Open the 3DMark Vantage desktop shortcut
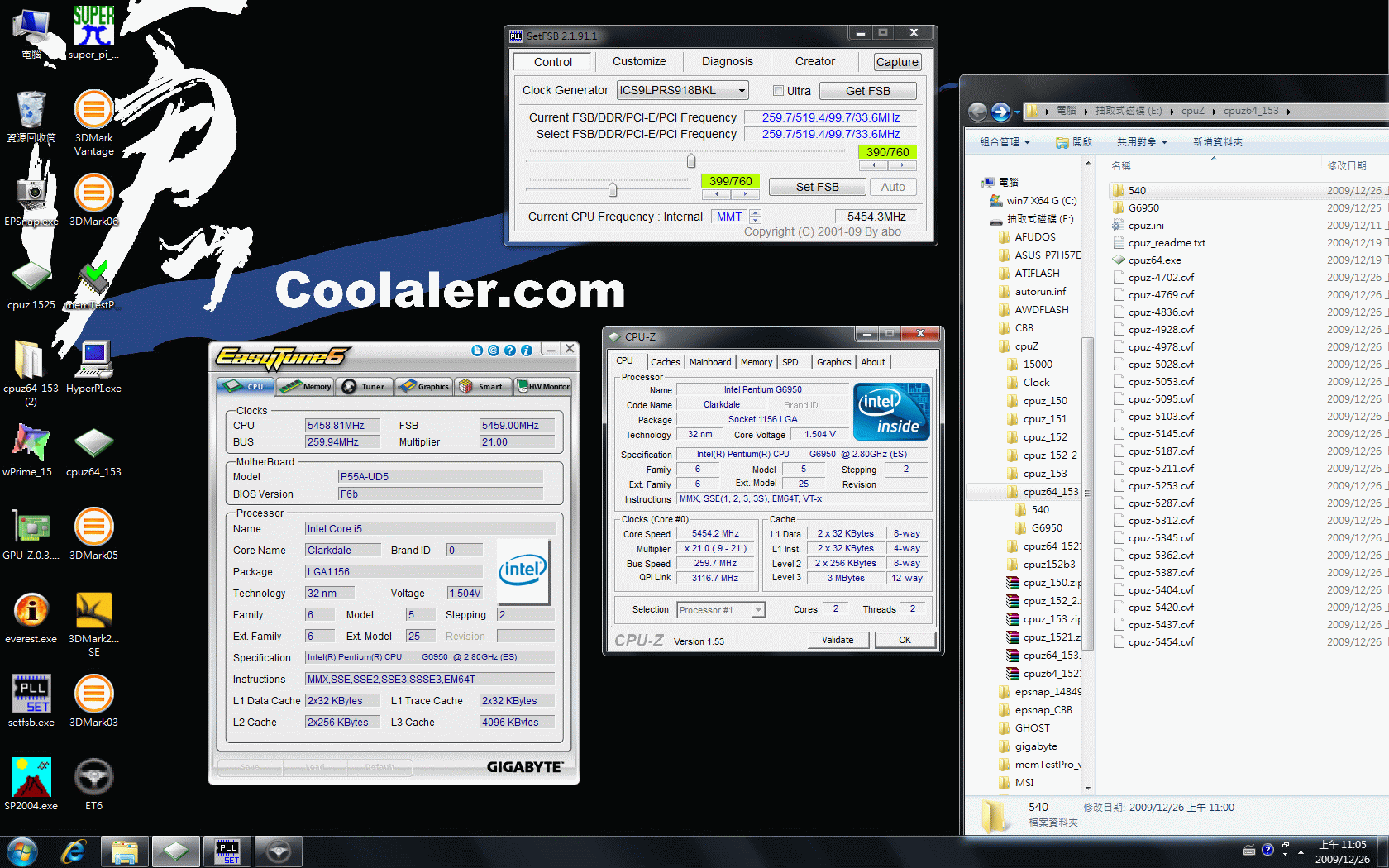The height and width of the screenshot is (868, 1389). click(x=93, y=122)
